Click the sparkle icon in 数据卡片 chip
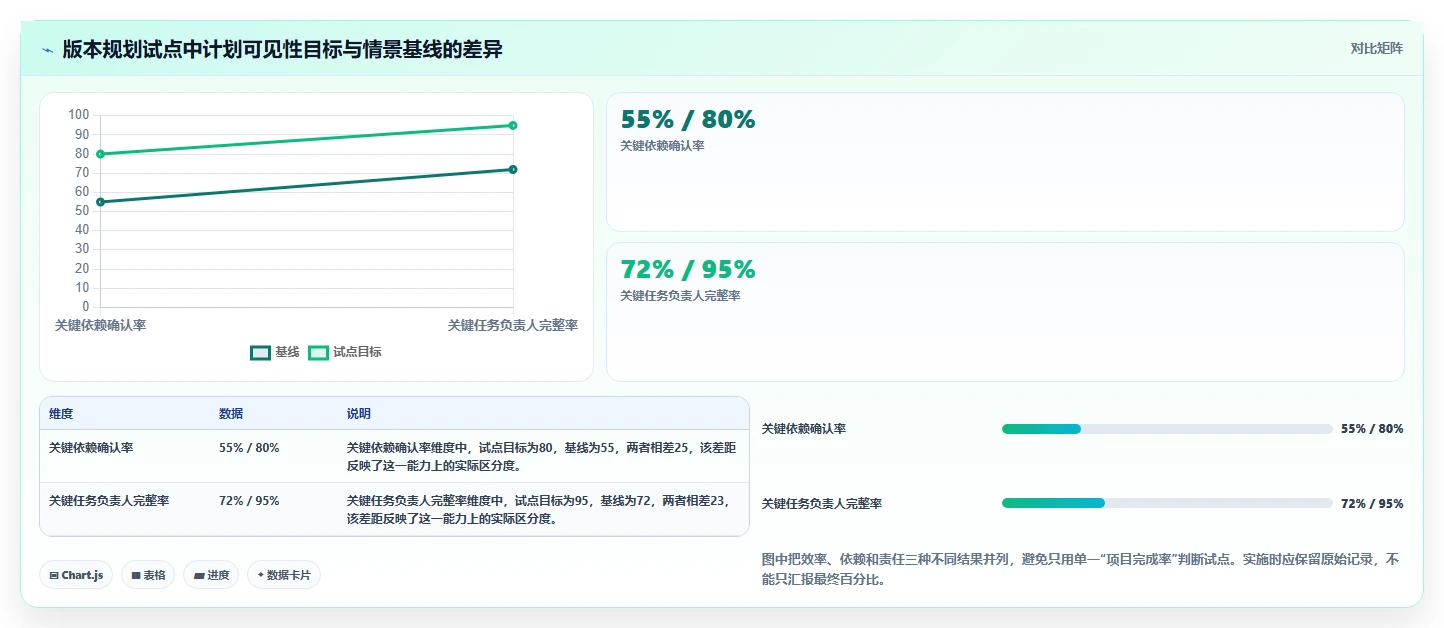The height and width of the screenshot is (628, 1444). [260, 575]
